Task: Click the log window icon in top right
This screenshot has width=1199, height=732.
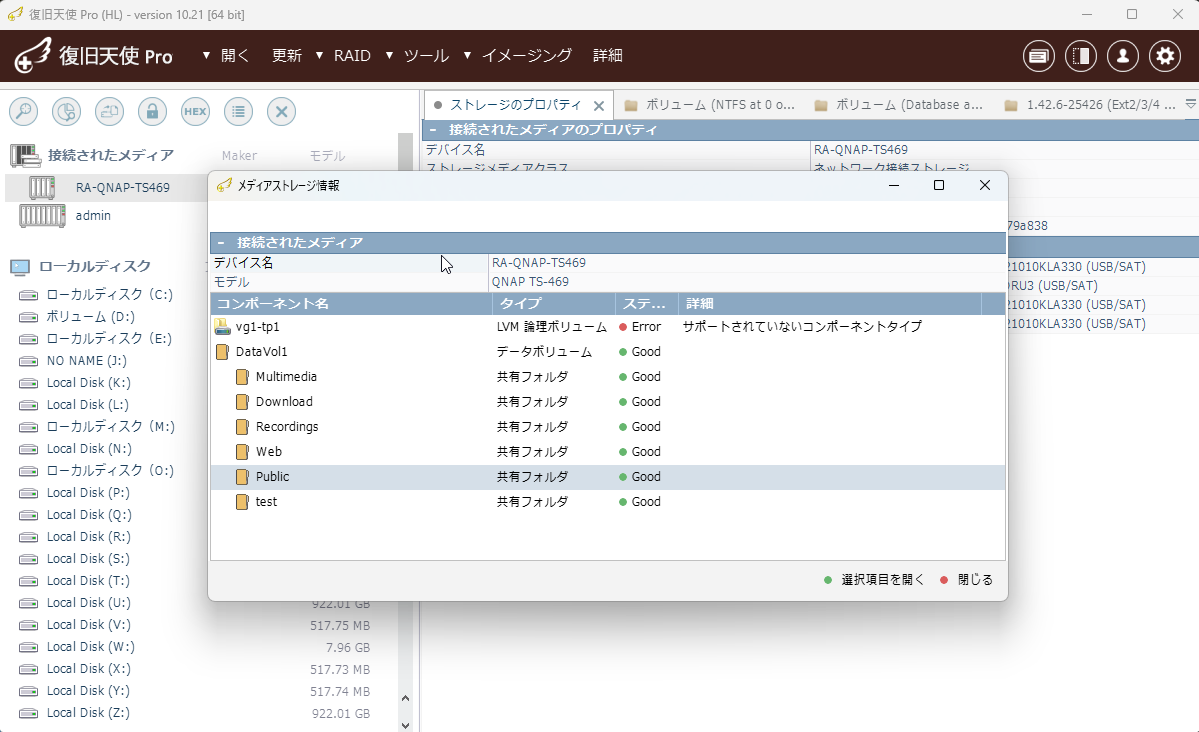Action: pos(1038,56)
